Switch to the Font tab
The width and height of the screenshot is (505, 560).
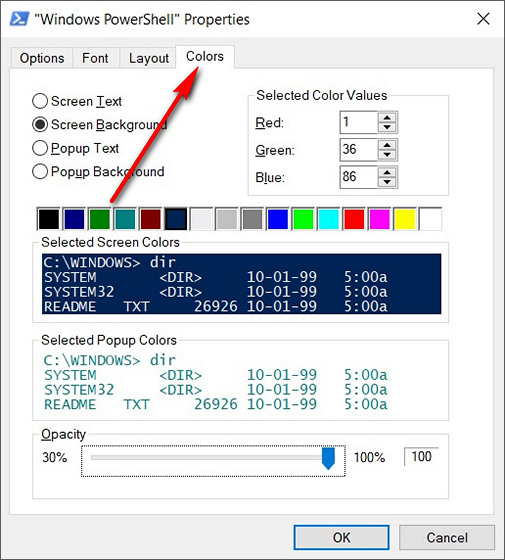click(95, 58)
